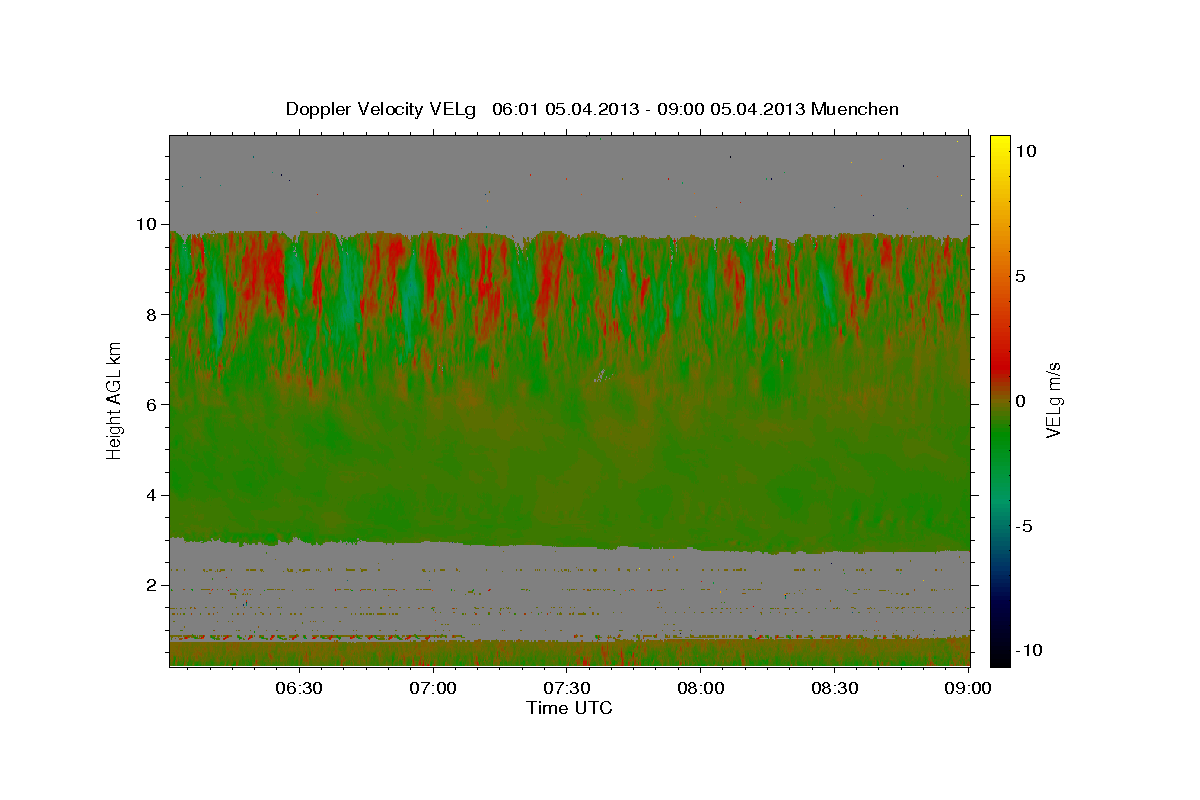Click the date range "06:01 05.04.2013" in title

coord(564,109)
